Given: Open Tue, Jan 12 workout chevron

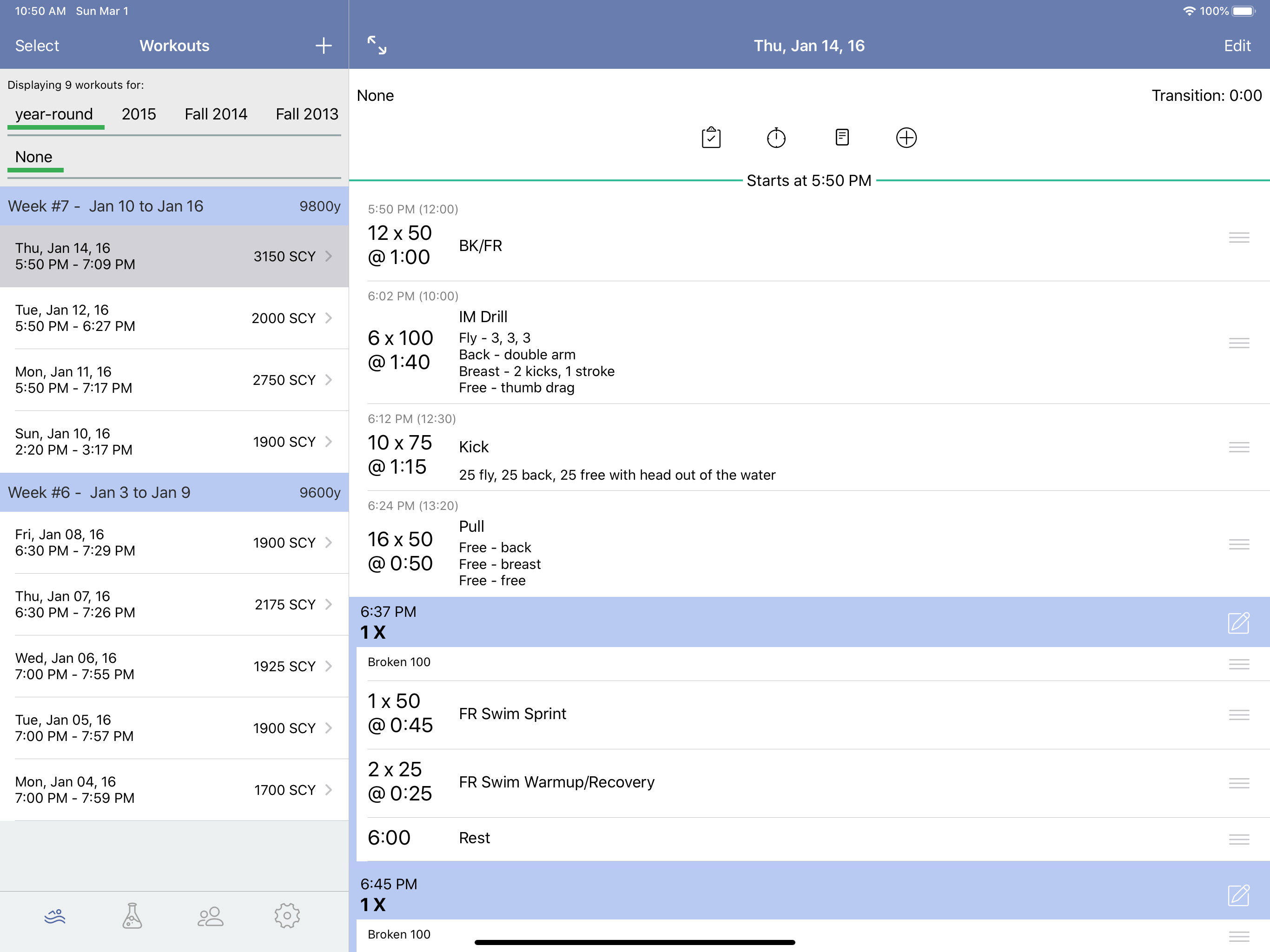Looking at the screenshot, I should click(328, 318).
